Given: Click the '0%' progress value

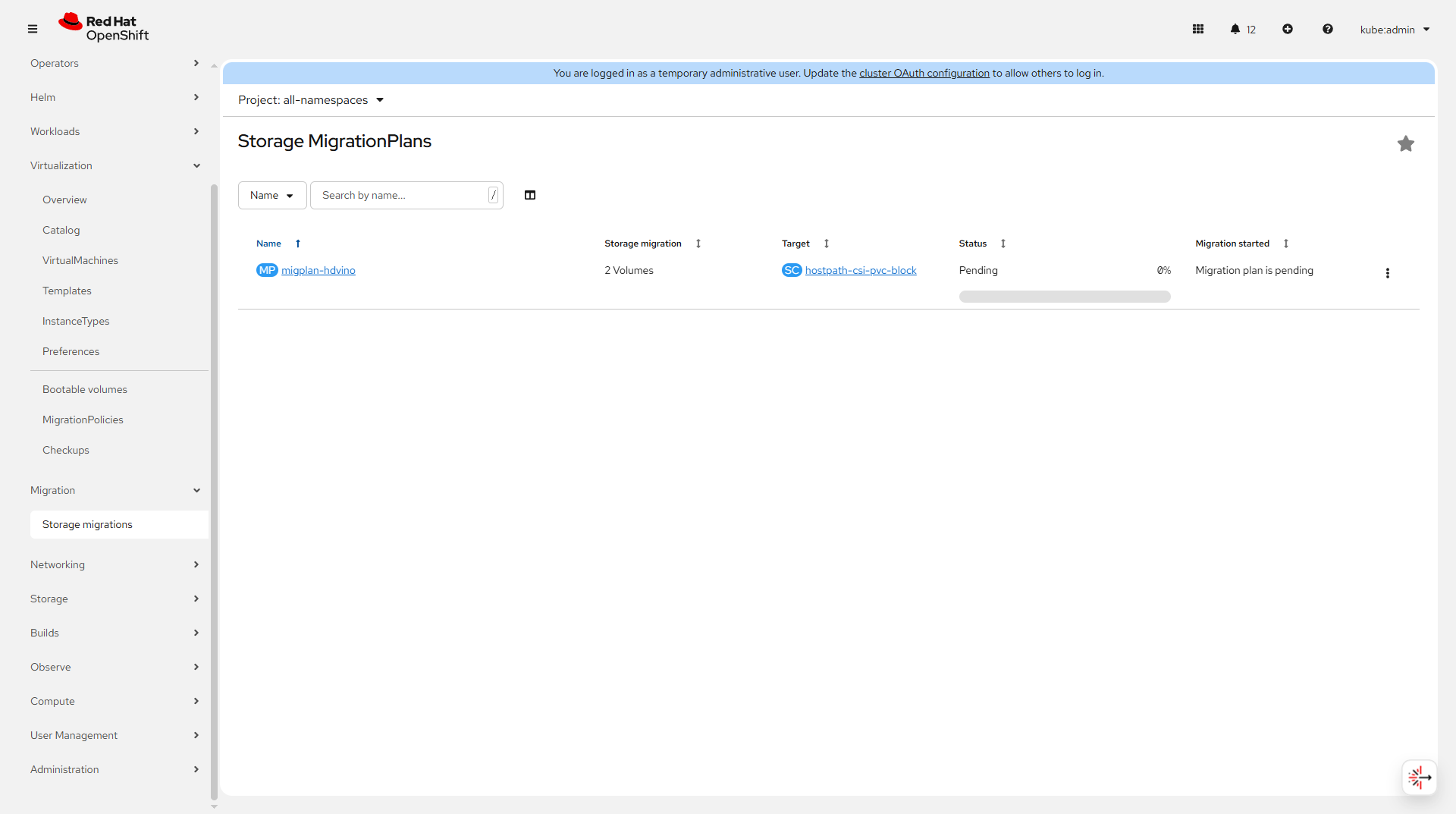Looking at the screenshot, I should (1164, 270).
